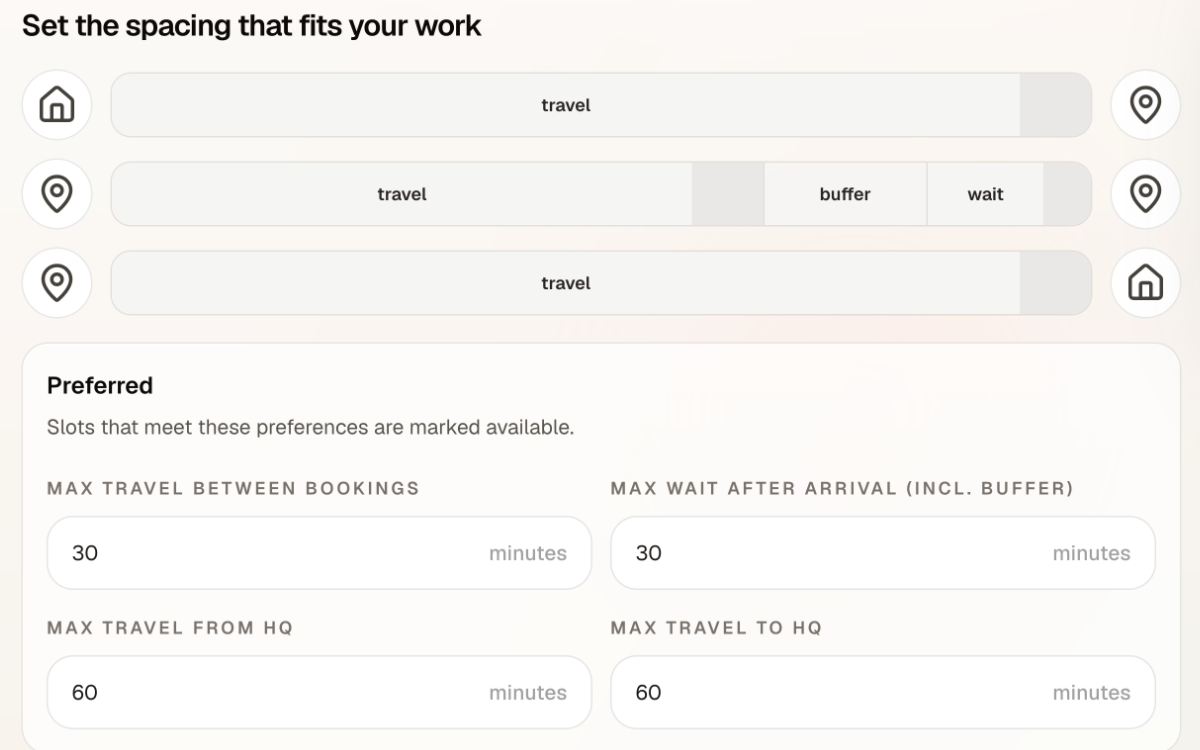Click the third row's travel segment

[566, 283]
